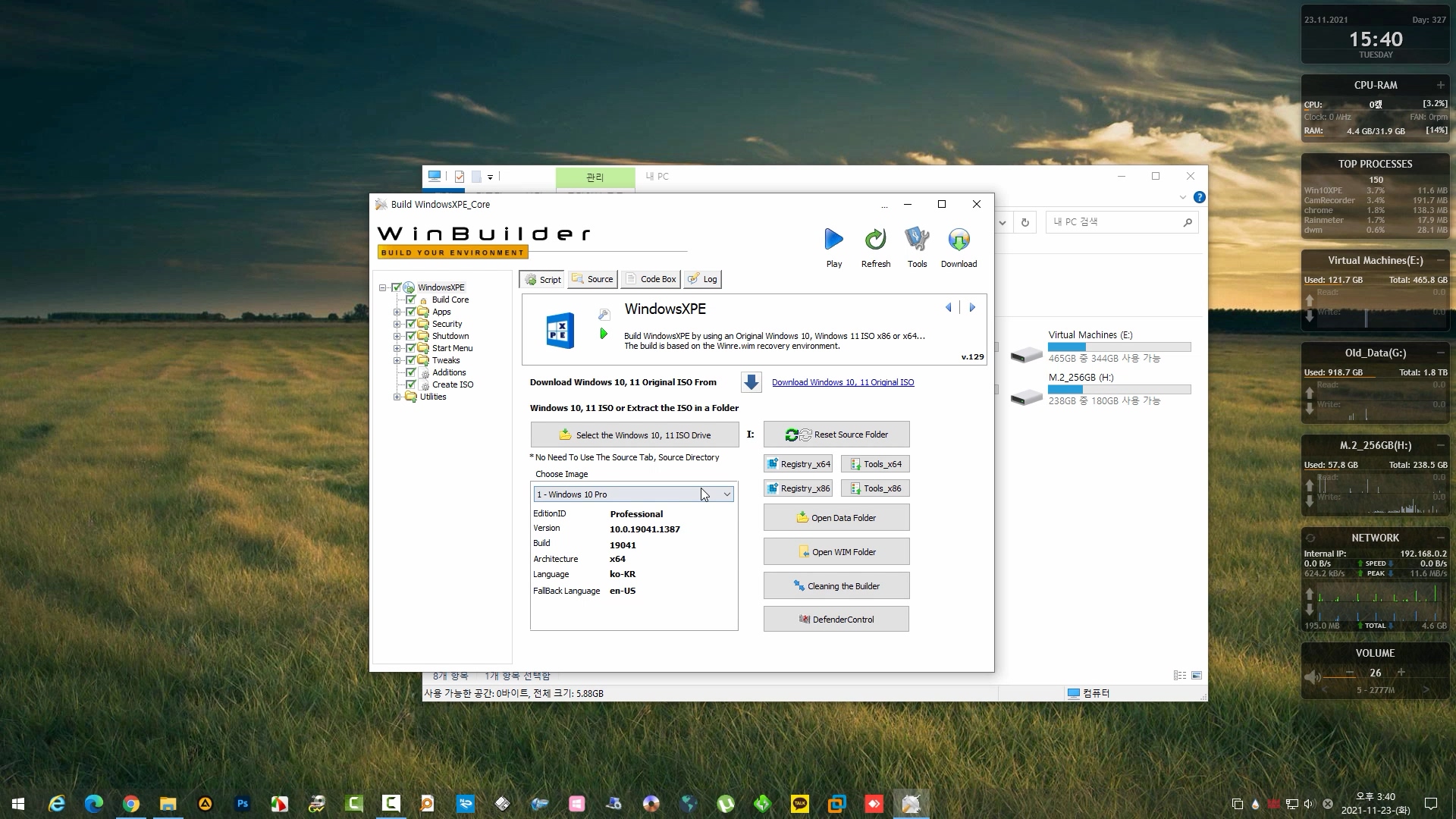The height and width of the screenshot is (819, 1456).
Task: Switch to the Log tab
Action: [x=702, y=279]
